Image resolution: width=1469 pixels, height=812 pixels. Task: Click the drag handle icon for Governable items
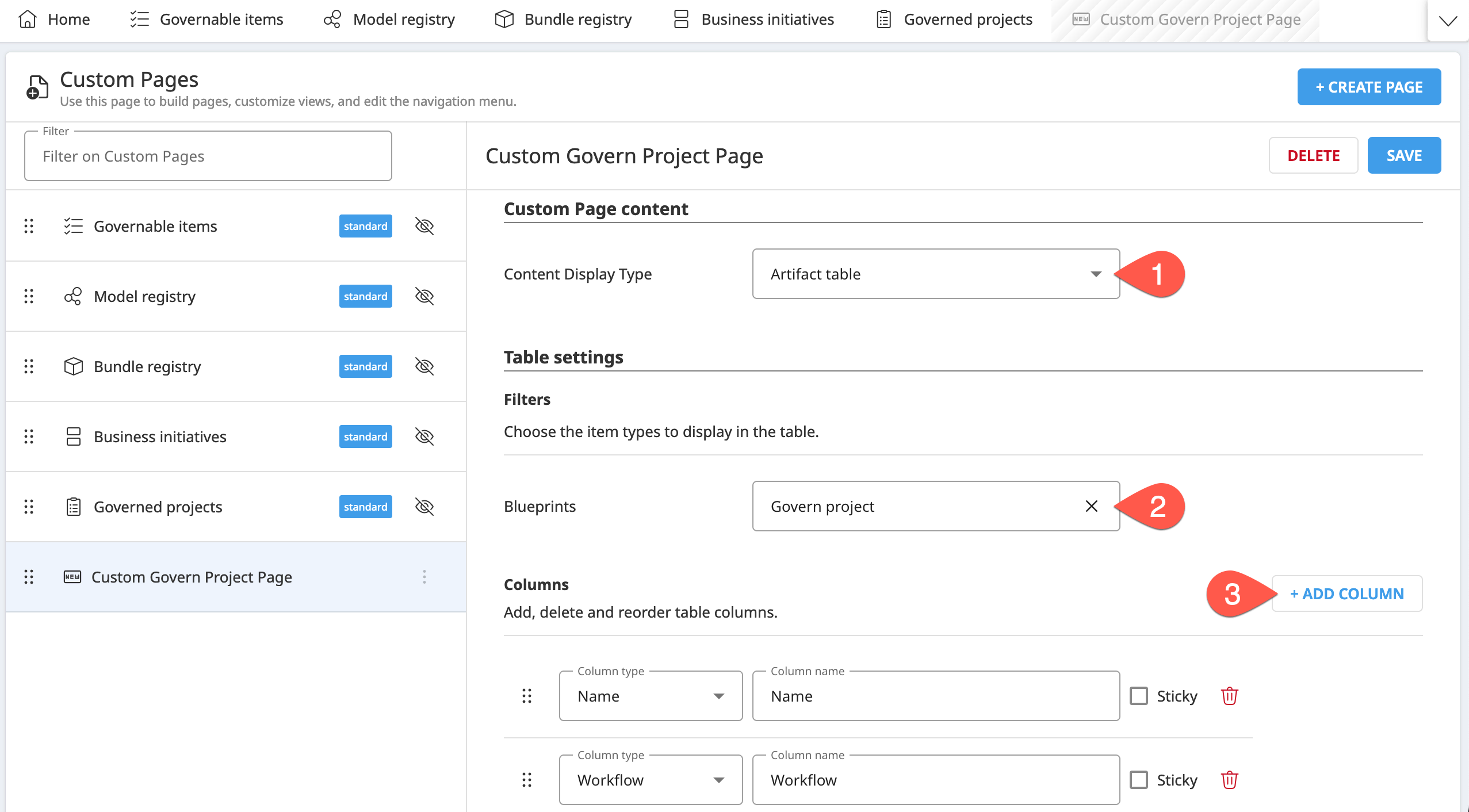tap(28, 226)
